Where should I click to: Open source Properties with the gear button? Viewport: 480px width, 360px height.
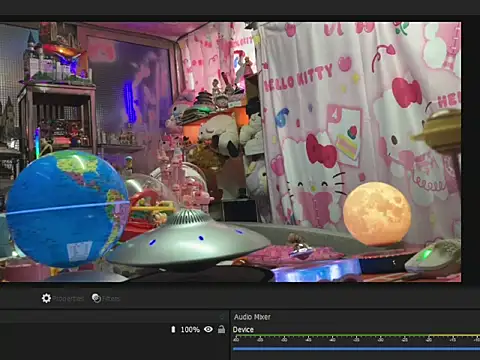click(x=62, y=298)
